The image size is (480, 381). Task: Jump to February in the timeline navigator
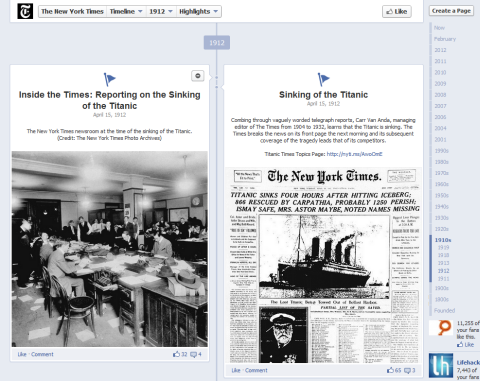[445, 39]
